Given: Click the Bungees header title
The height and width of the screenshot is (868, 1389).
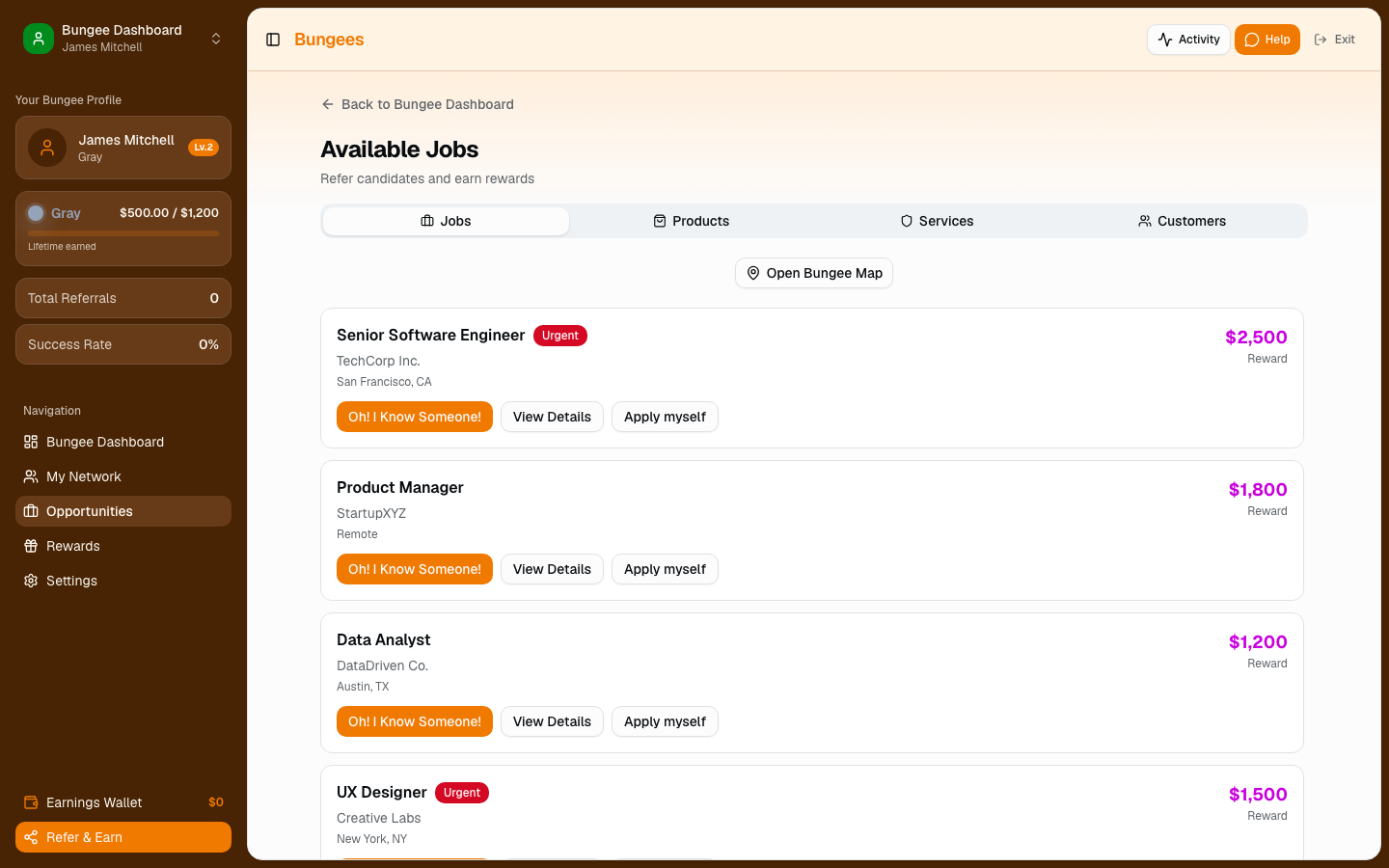Looking at the screenshot, I should pyautogui.click(x=329, y=40).
